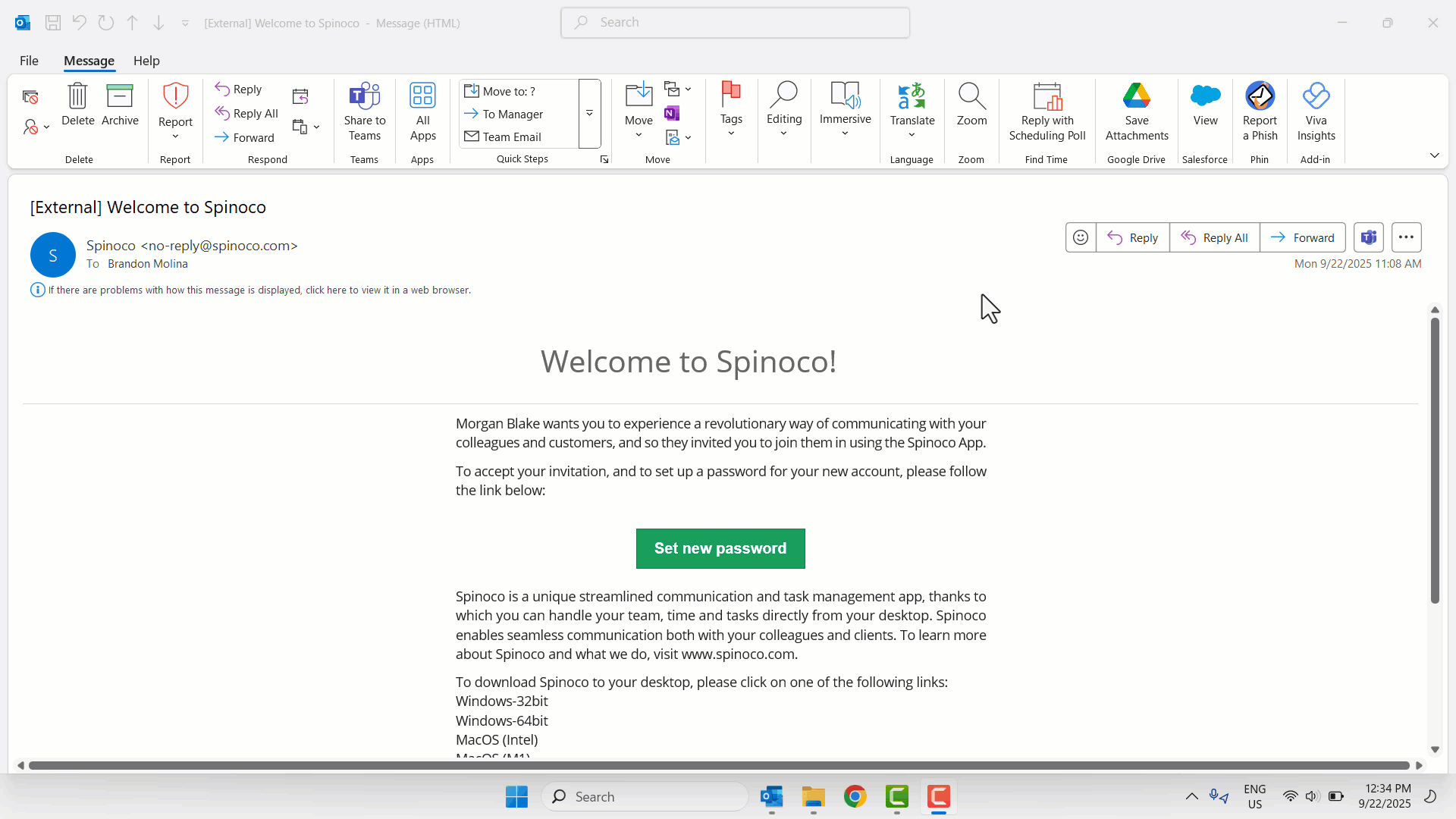This screenshot has width=1456, height=819.
Task: Click Save Attachments Google Drive icon
Action: [x=1136, y=97]
